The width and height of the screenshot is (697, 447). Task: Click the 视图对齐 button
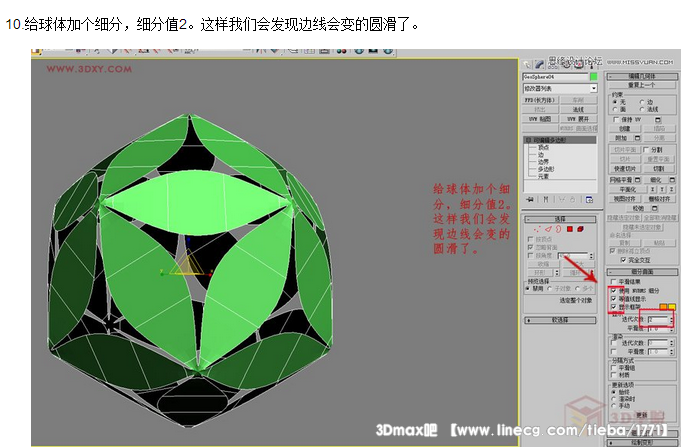pyautogui.click(x=625, y=199)
